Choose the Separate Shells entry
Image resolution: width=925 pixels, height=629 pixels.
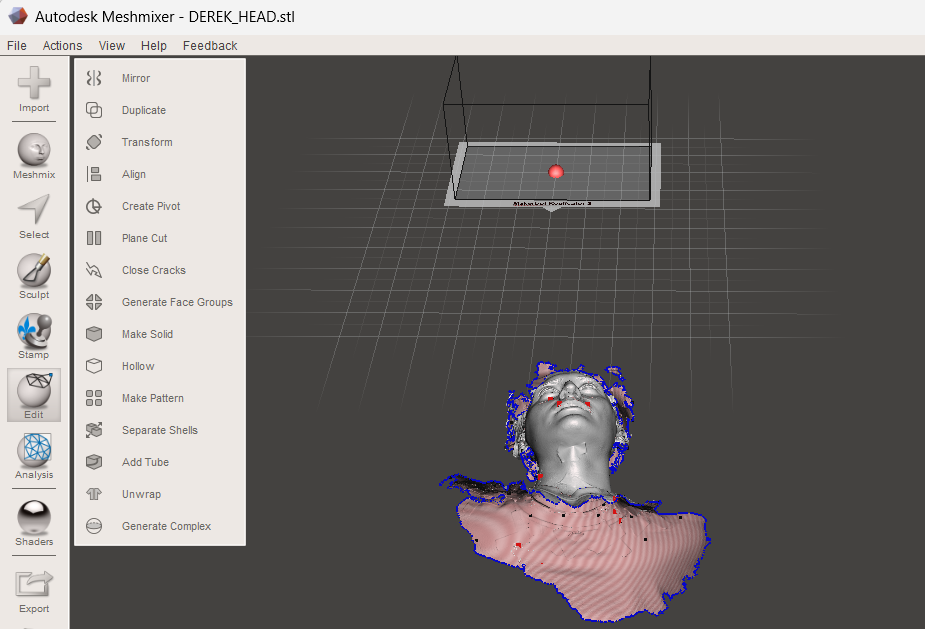[160, 430]
